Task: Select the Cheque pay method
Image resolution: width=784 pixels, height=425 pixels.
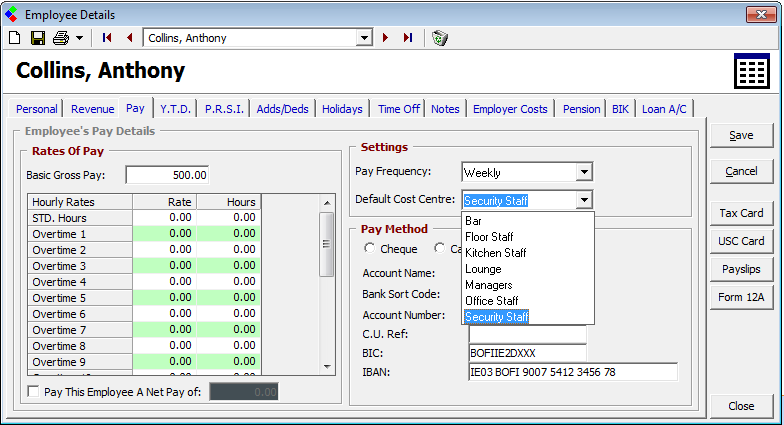Action: tap(370, 249)
